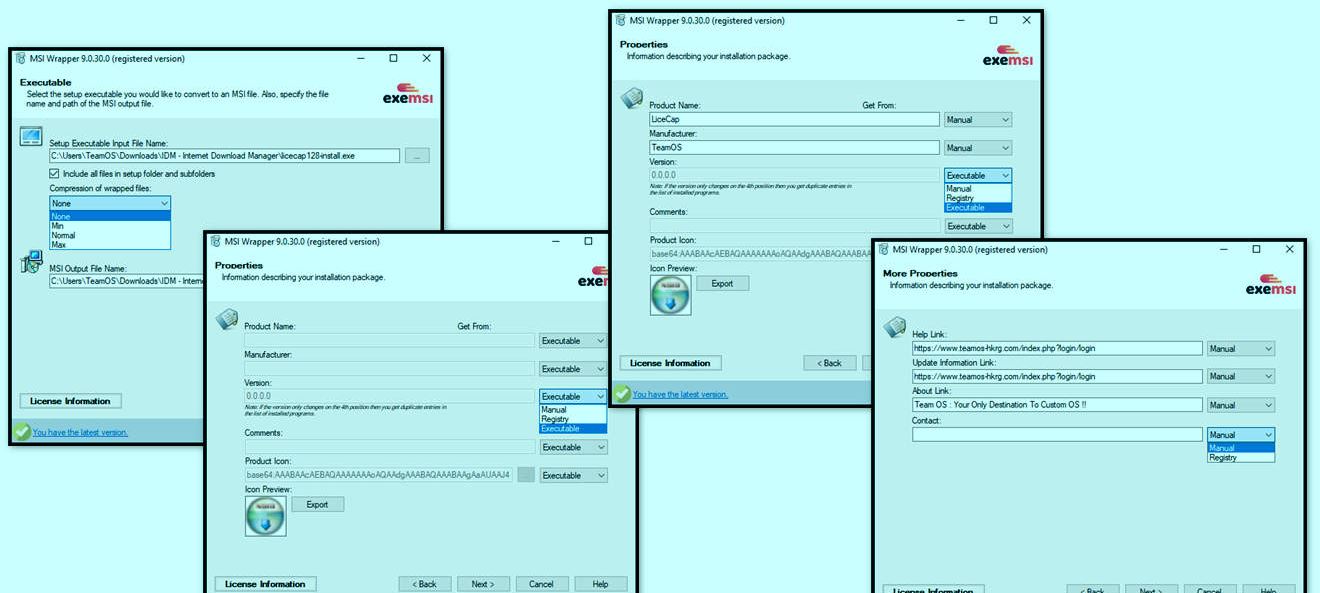Click Back in empty Properties window
Screen dimensions: 1320x593
pos(424,584)
